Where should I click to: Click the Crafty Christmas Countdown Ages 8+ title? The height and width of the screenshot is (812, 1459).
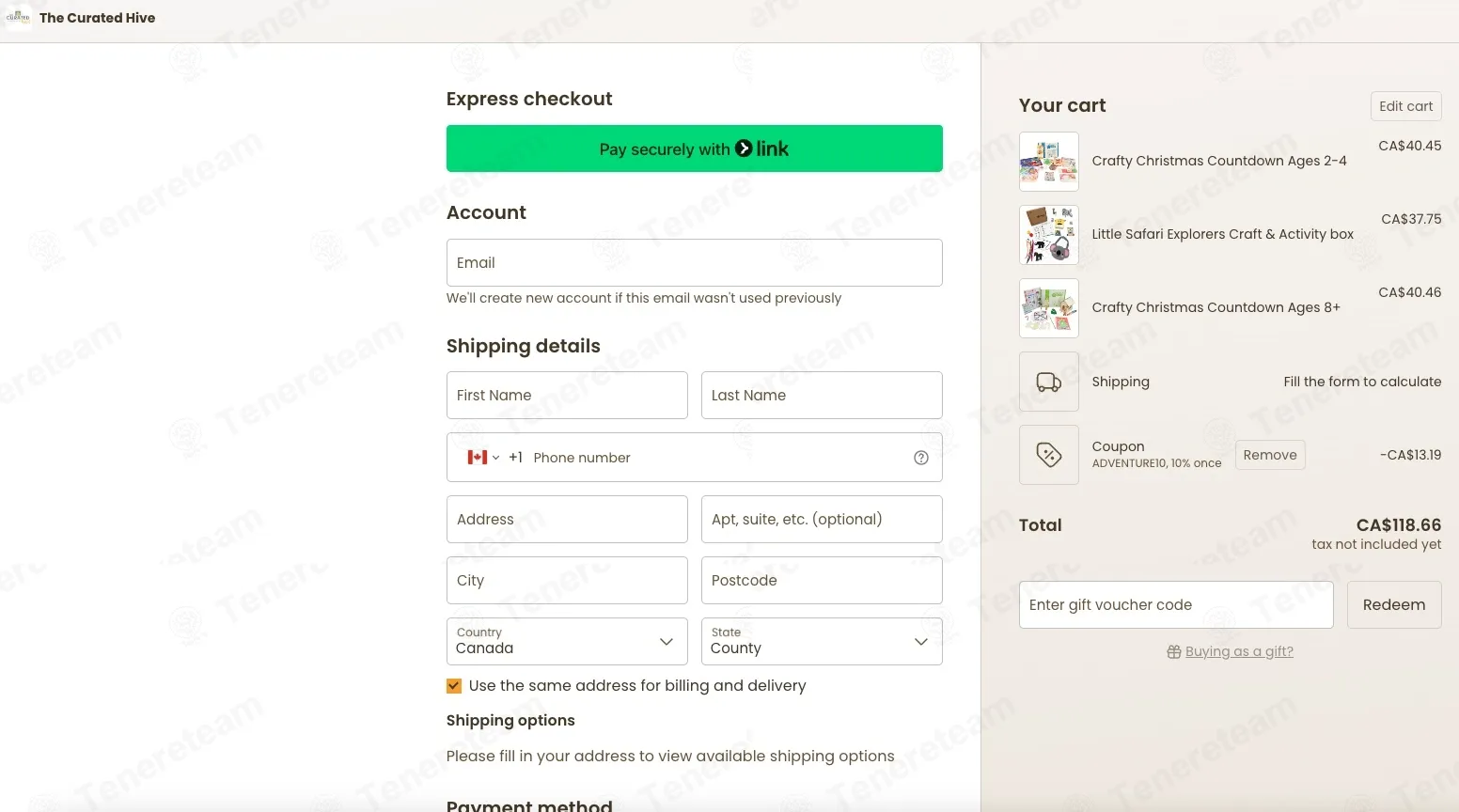pyautogui.click(x=1216, y=307)
